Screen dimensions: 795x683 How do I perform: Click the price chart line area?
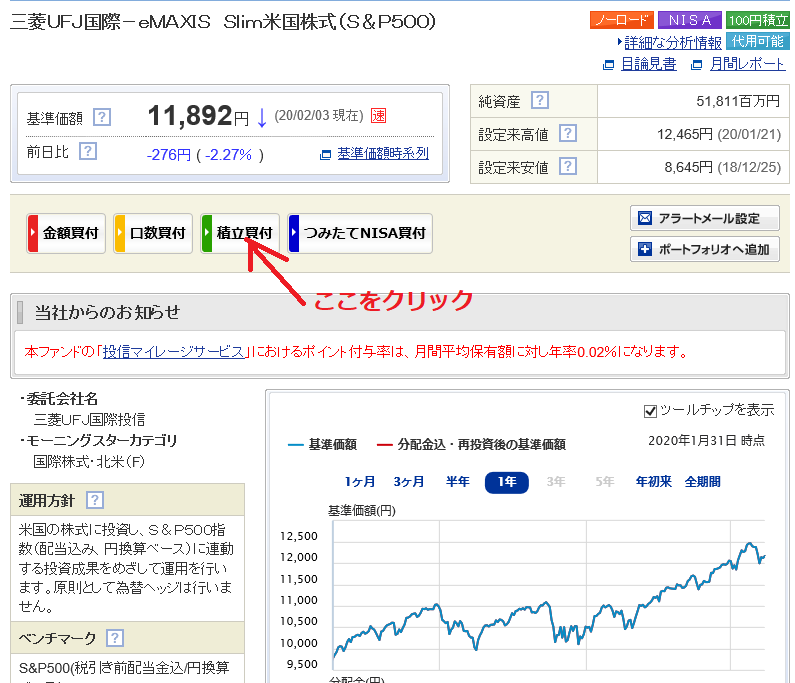(x=549, y=594)
